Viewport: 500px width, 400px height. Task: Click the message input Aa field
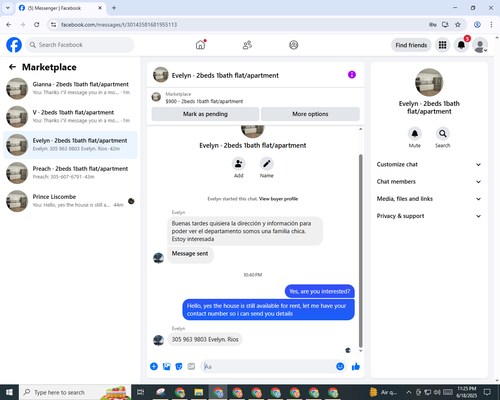[268, 366]
